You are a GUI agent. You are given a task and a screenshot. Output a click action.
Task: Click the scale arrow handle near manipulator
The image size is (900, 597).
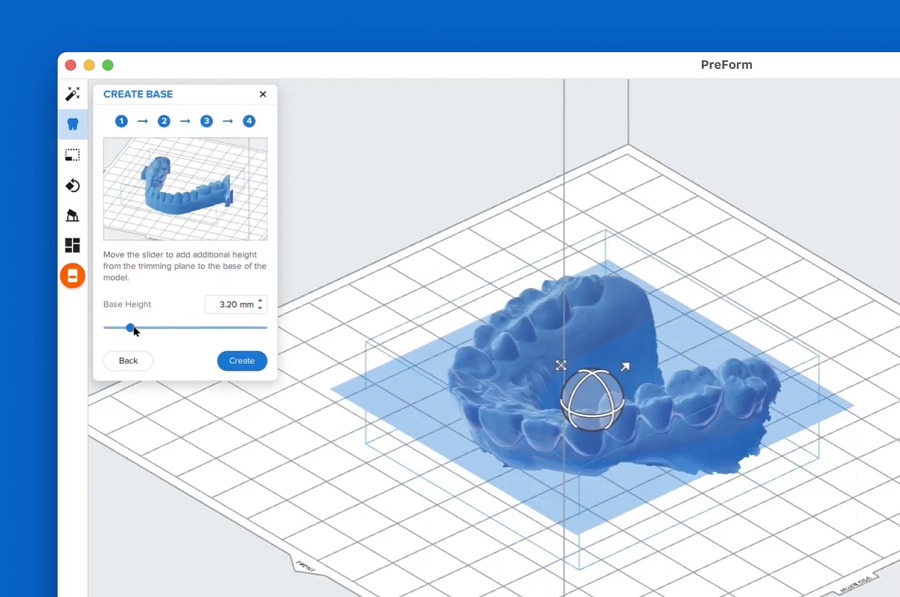(625, 367)
